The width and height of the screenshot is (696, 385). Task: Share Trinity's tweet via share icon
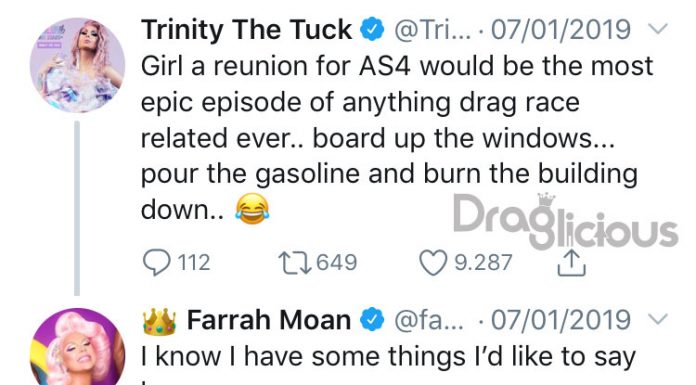[x=572, y=263]
